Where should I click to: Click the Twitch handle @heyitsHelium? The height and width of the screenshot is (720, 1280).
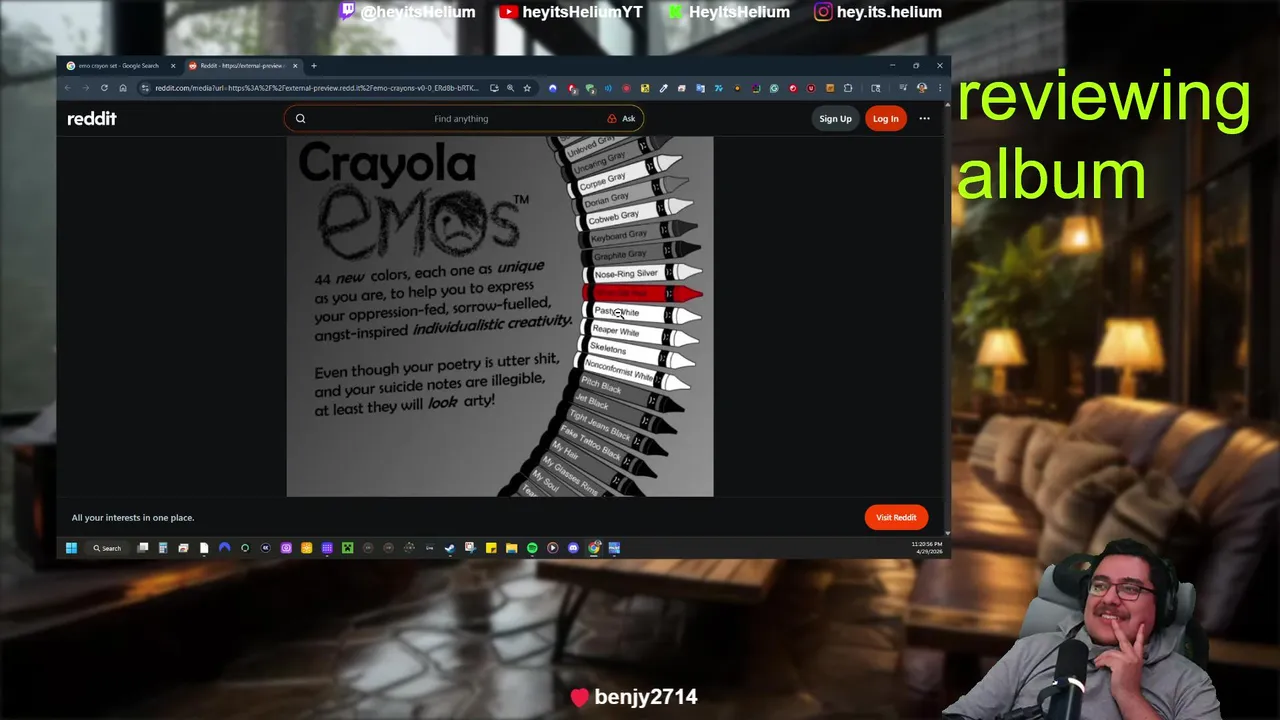point(417,12)
